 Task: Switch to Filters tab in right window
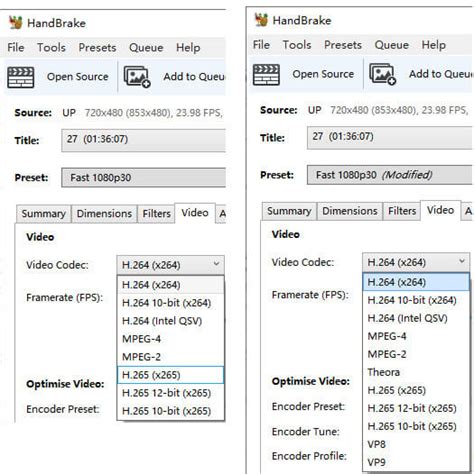tap(402, 211)
